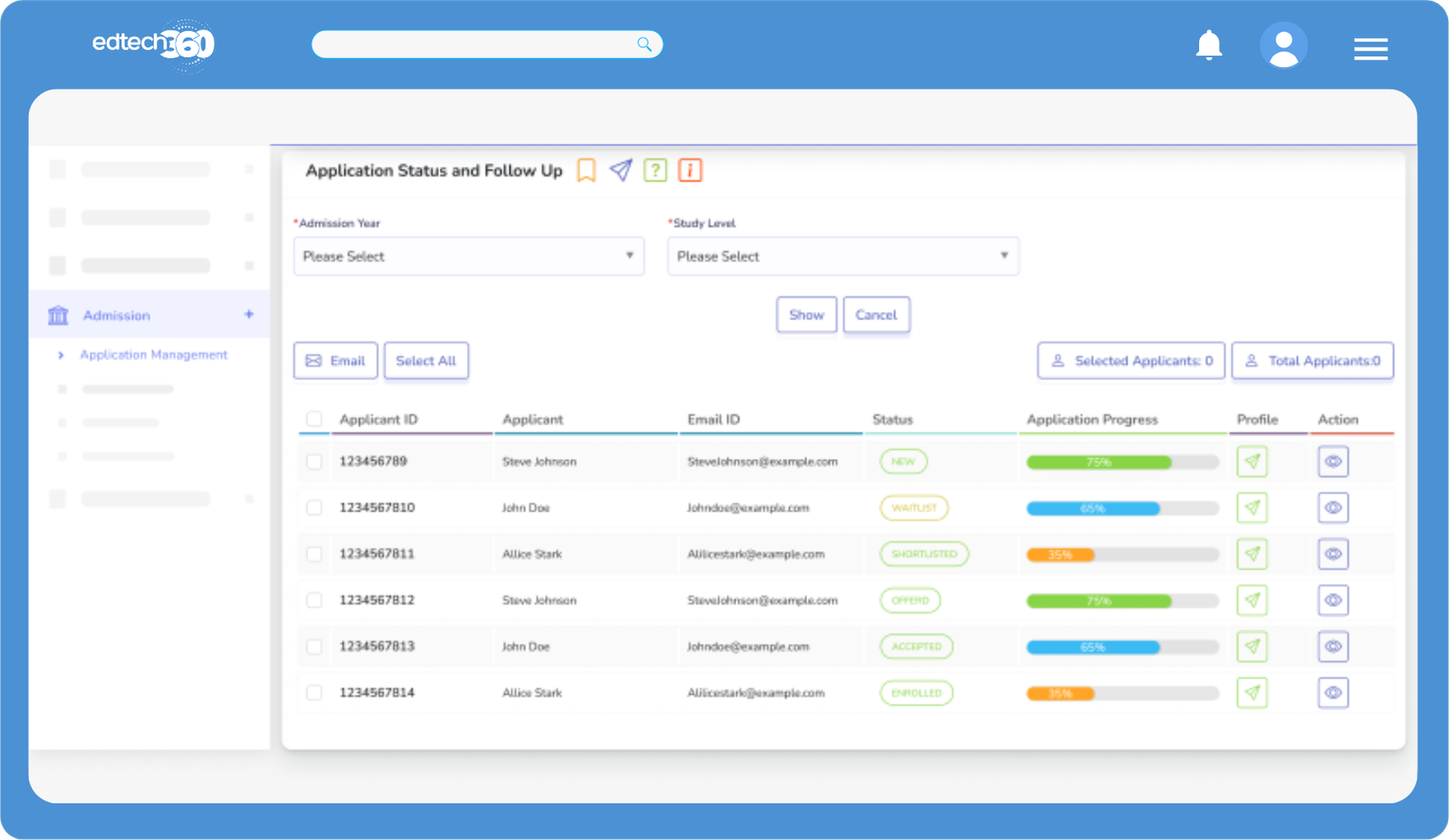Click 65% progress bar for applicant 1234567810

pyautogui.click(x=1122, y=509)
